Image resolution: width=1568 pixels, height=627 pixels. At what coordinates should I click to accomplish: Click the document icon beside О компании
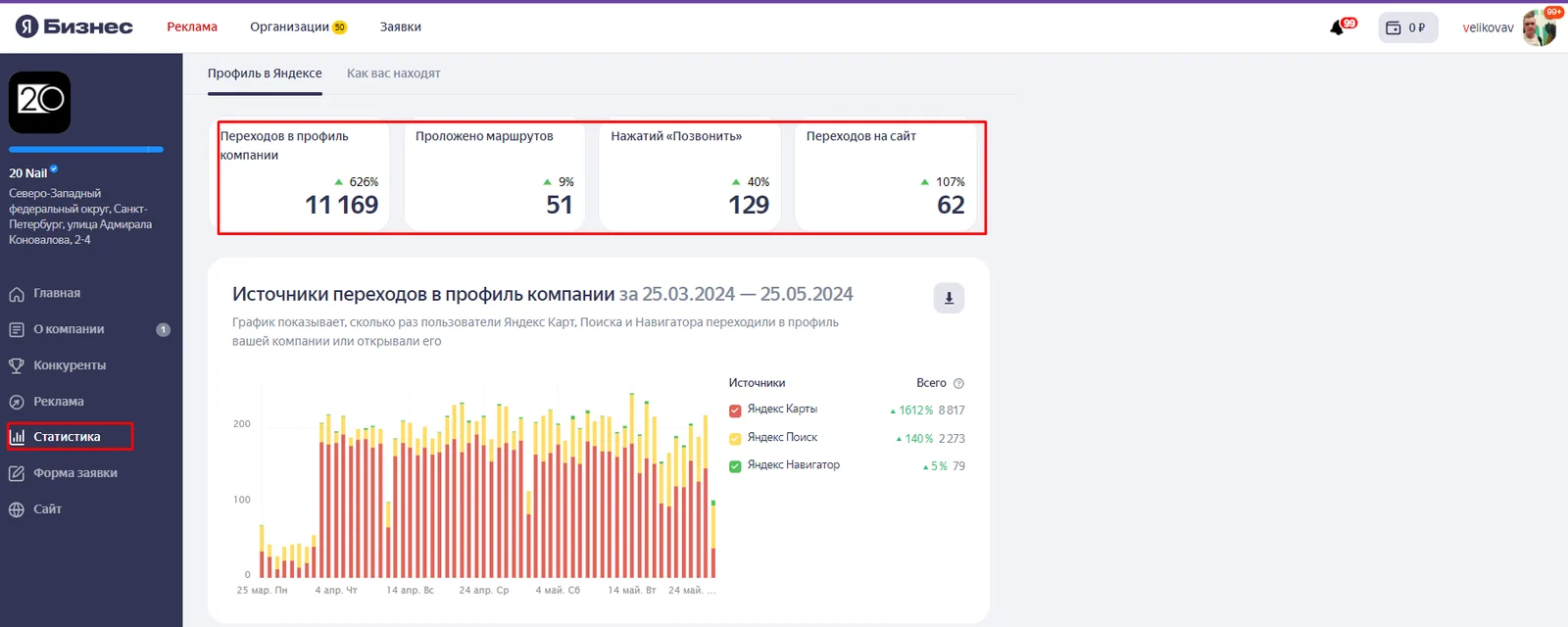click(x=17, y=330)
